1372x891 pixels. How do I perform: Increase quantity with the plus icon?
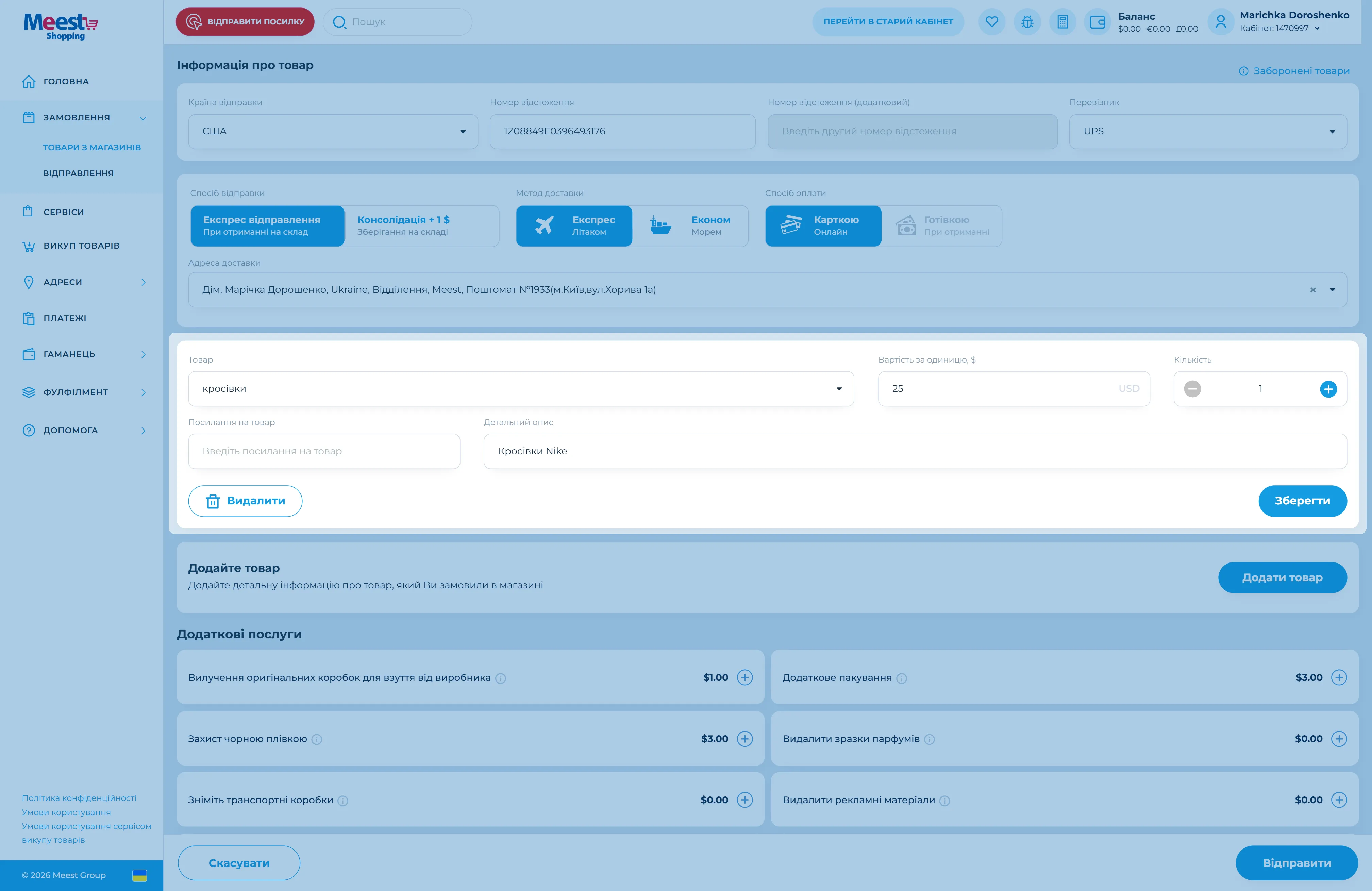[x=1328, y=389]
